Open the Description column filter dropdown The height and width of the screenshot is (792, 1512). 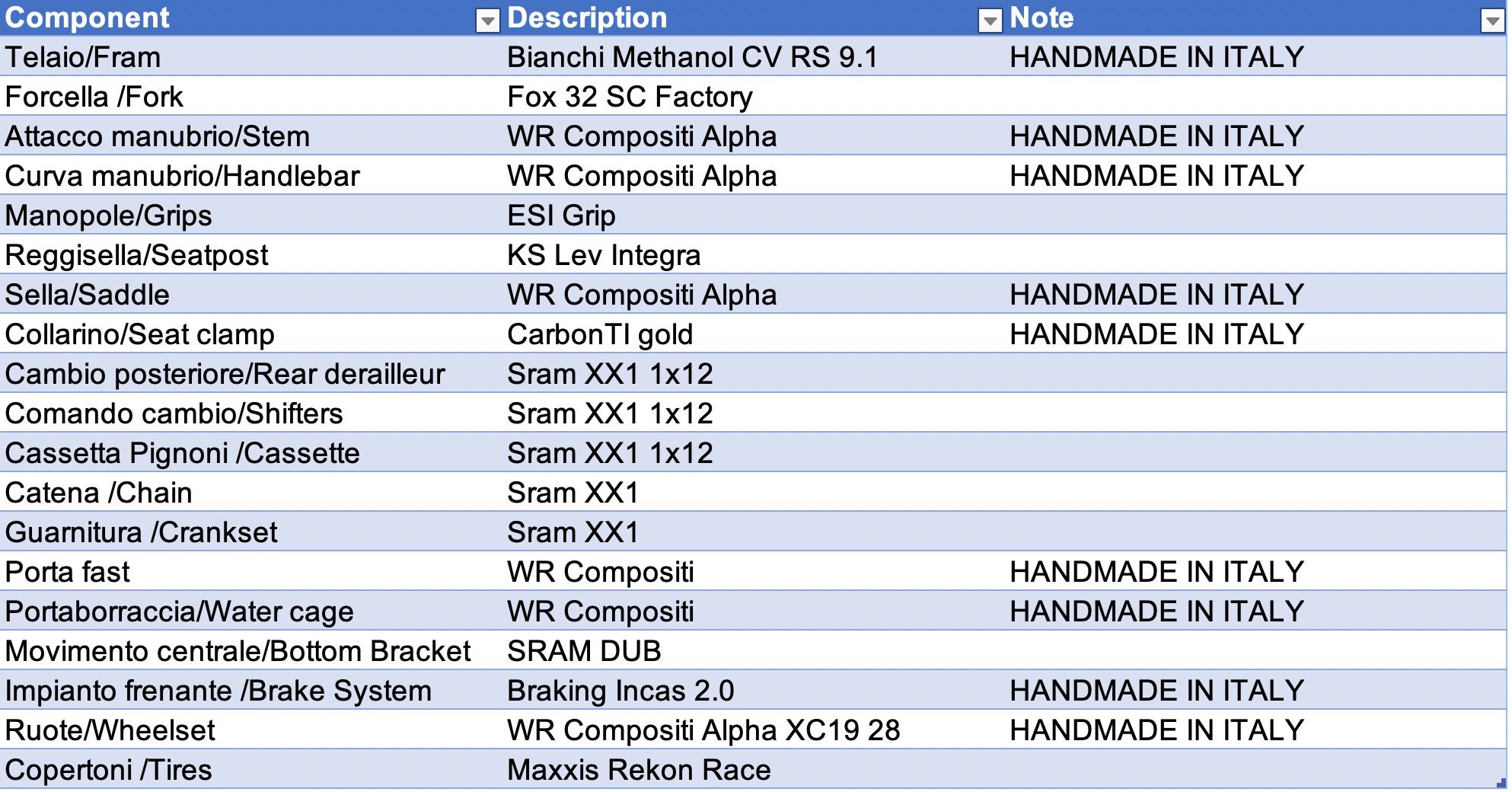coord(989,21)
